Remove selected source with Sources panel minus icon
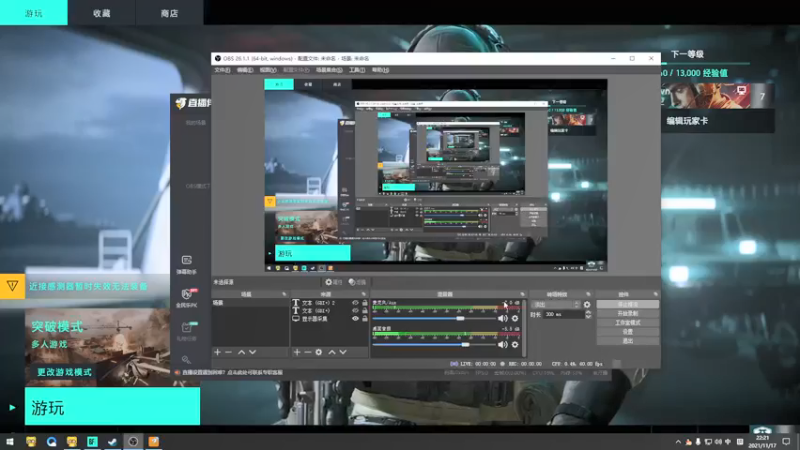The image size is (800, 450). [308, 352]
